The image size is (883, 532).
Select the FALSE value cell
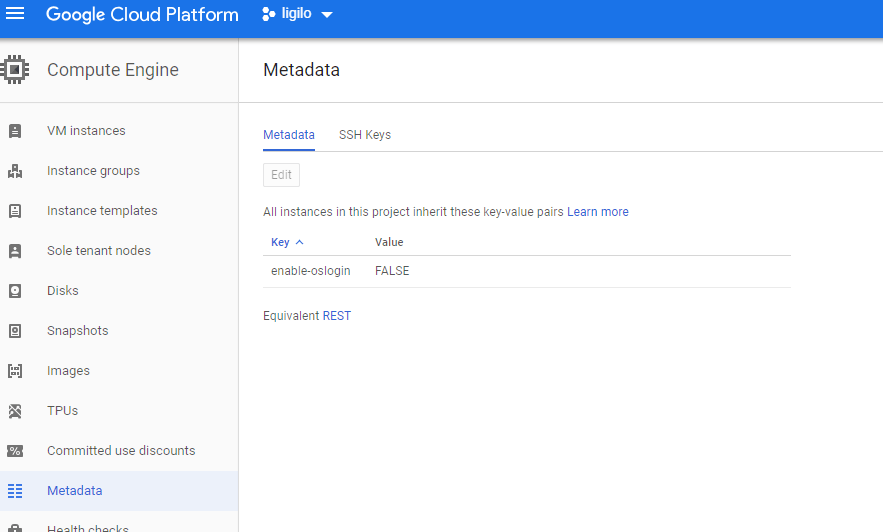point(393,271)
